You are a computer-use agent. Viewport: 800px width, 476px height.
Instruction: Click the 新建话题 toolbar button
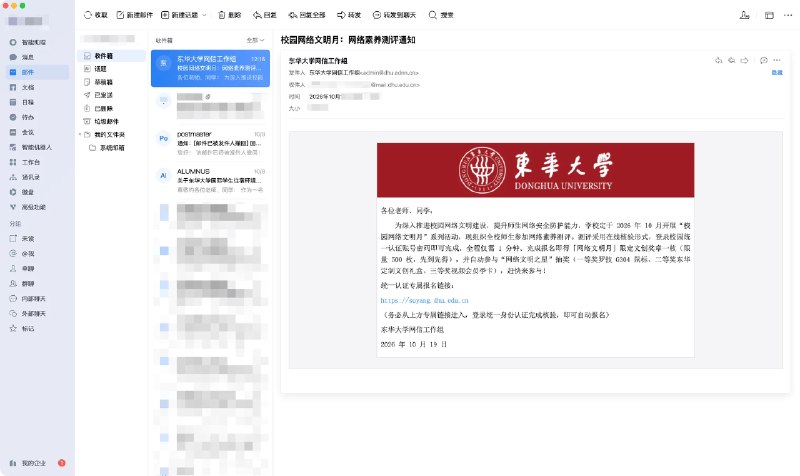click(x=180, y=15)
